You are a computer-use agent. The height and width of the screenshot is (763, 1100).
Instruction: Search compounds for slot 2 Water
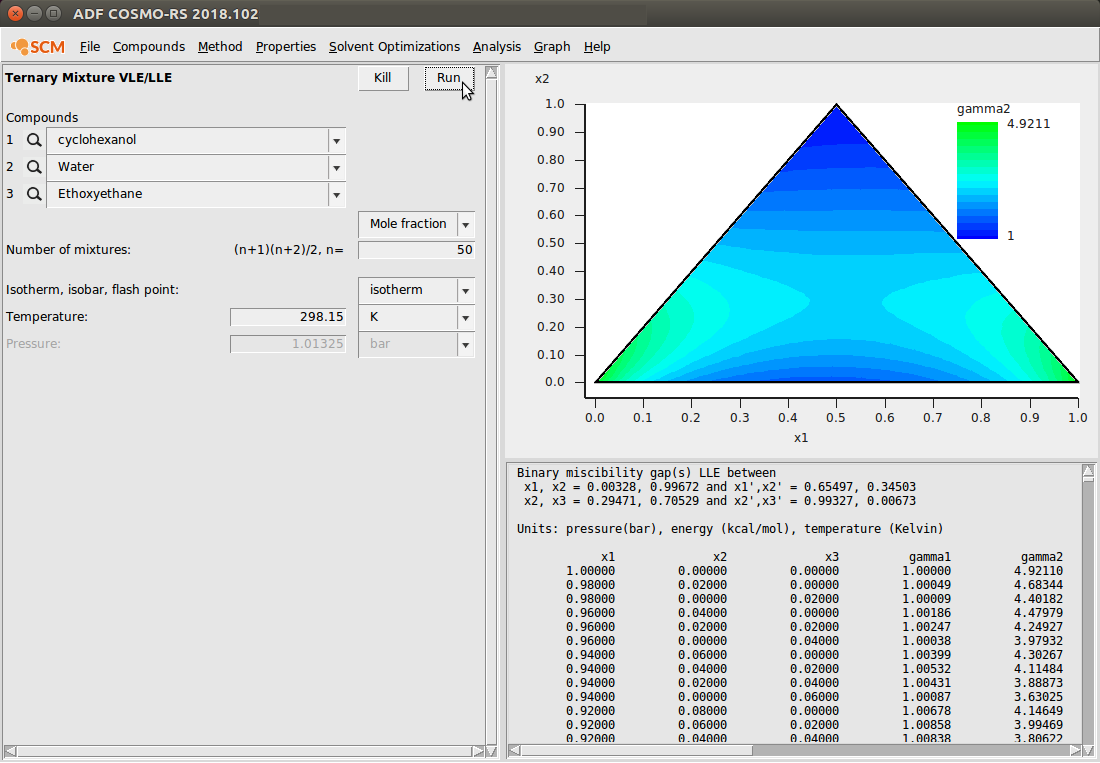pyautogui.click(x=34, y=167)
